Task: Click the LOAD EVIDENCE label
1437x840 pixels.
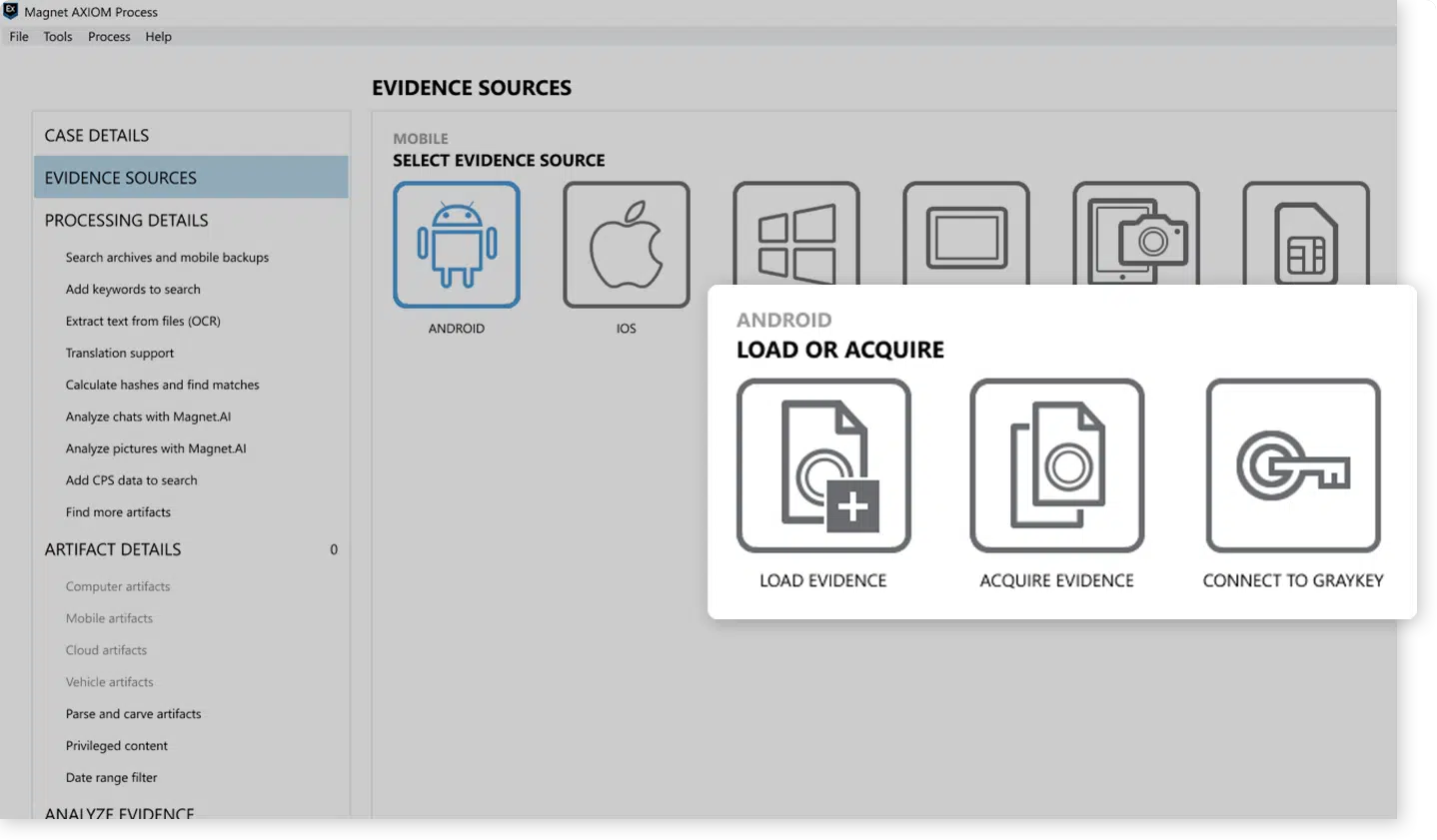Action: pos(823,581)
